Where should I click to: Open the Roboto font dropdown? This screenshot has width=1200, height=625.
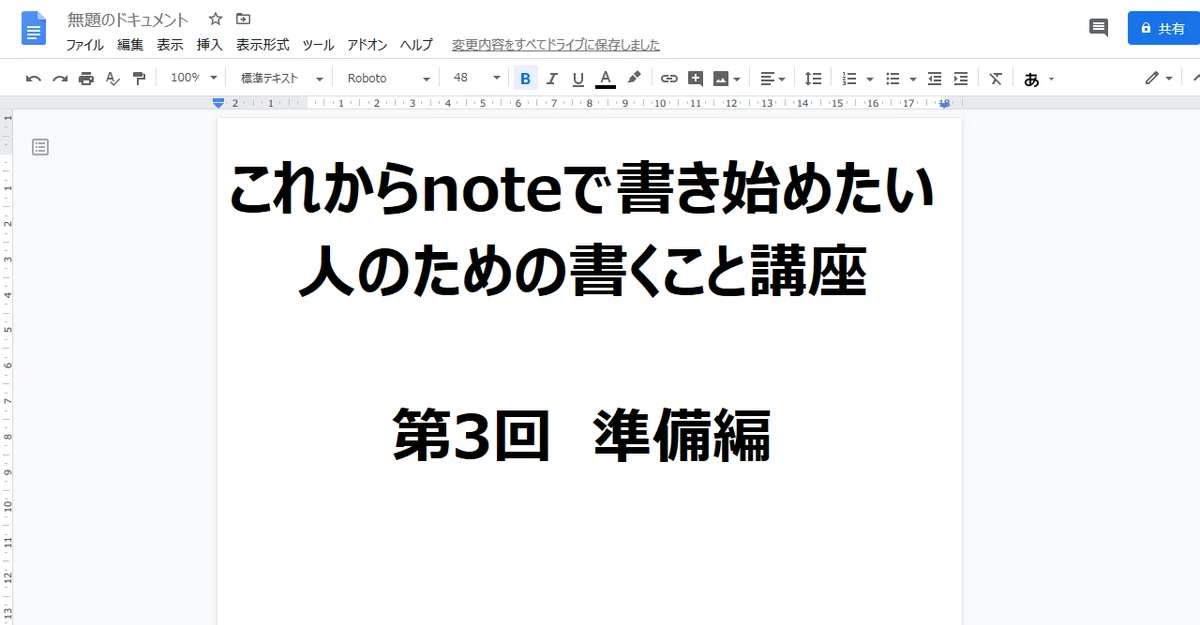tap(388, 78)
